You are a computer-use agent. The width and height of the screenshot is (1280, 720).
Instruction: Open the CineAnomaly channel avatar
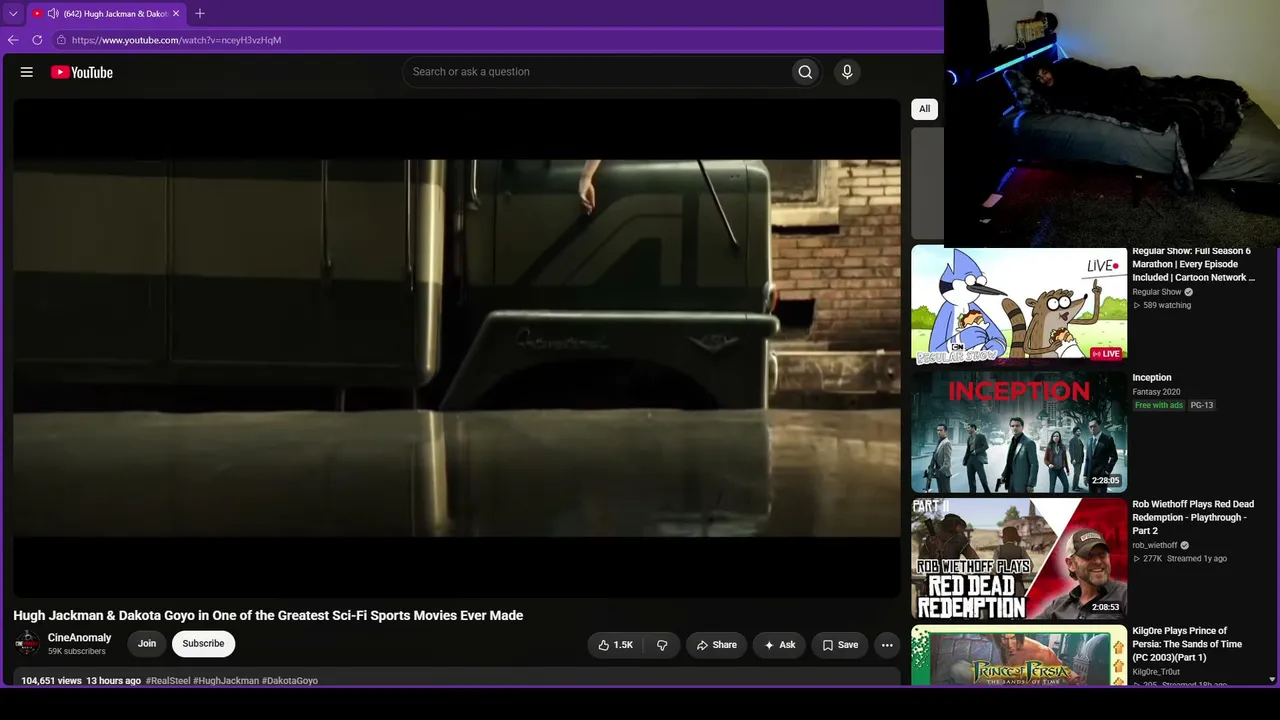[x=27, y=644]
